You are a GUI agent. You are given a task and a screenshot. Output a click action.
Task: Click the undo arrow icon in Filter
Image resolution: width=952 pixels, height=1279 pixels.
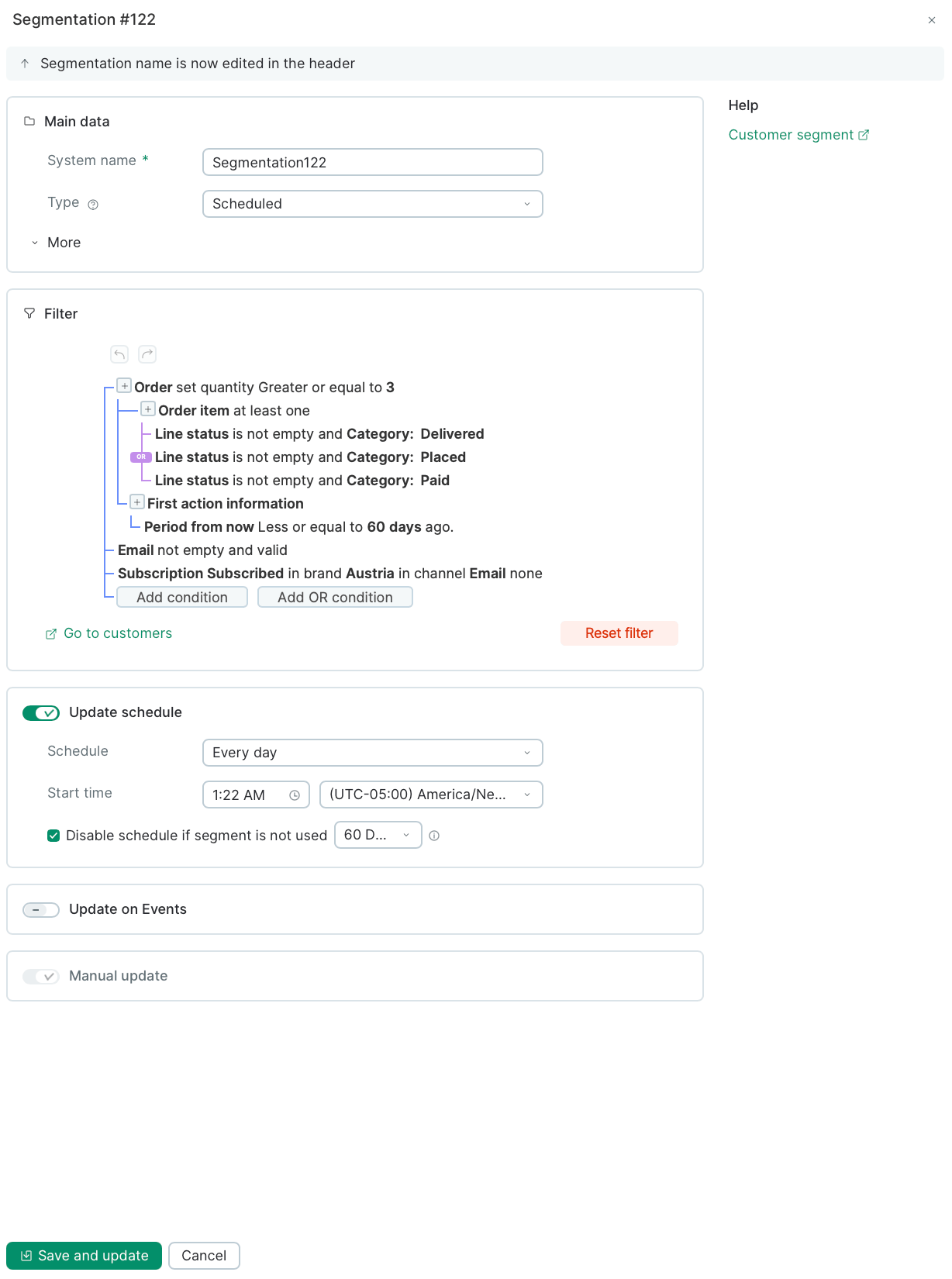[x=119, y=354]
